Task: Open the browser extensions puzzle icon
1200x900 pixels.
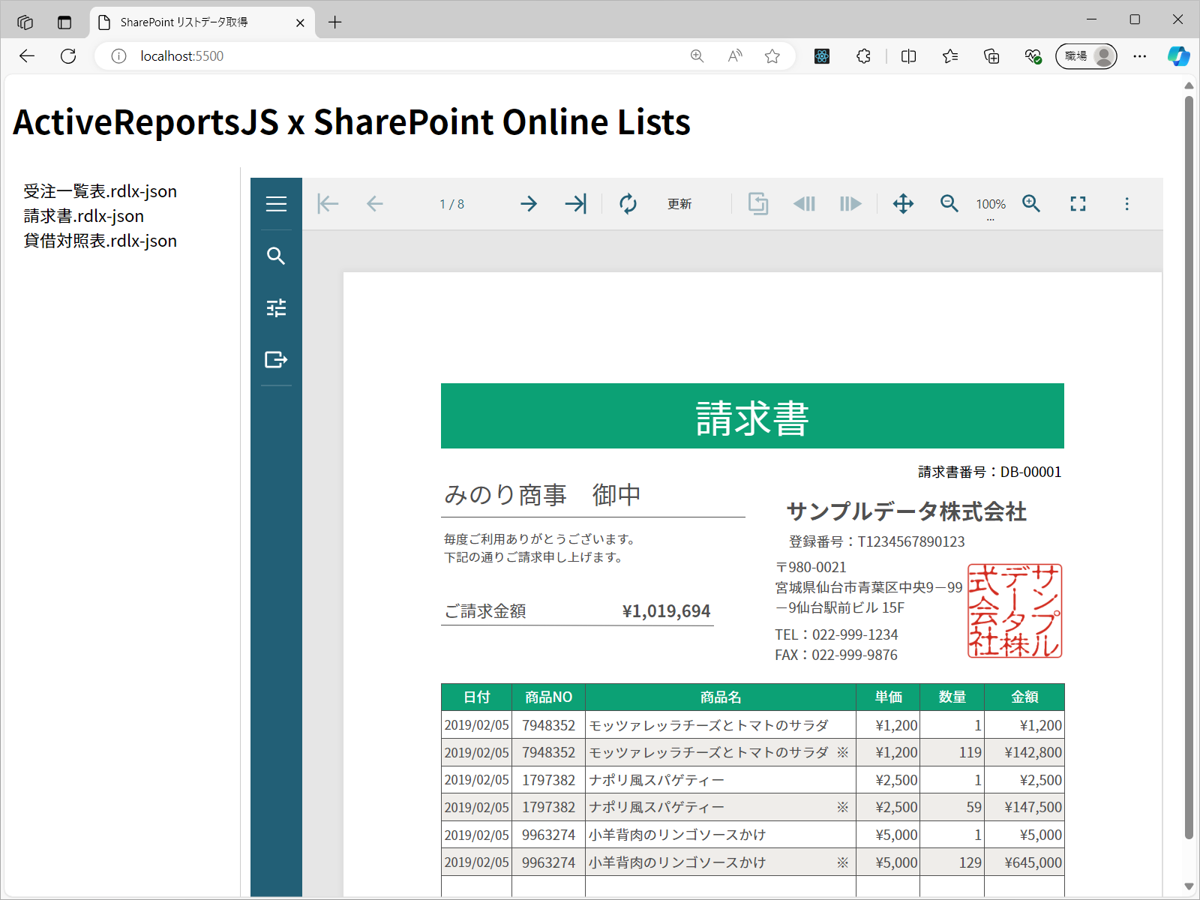Action: coord(864,56)
